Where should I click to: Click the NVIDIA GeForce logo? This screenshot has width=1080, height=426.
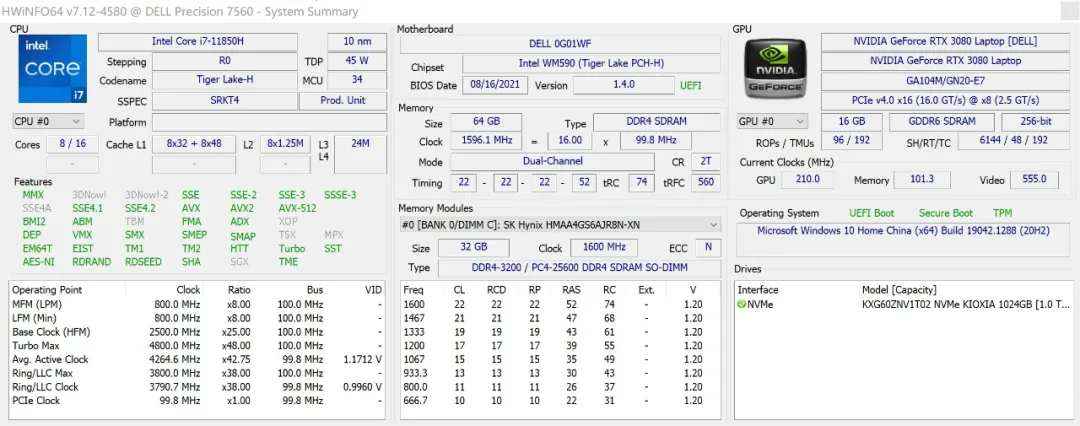tap(775, 69)
